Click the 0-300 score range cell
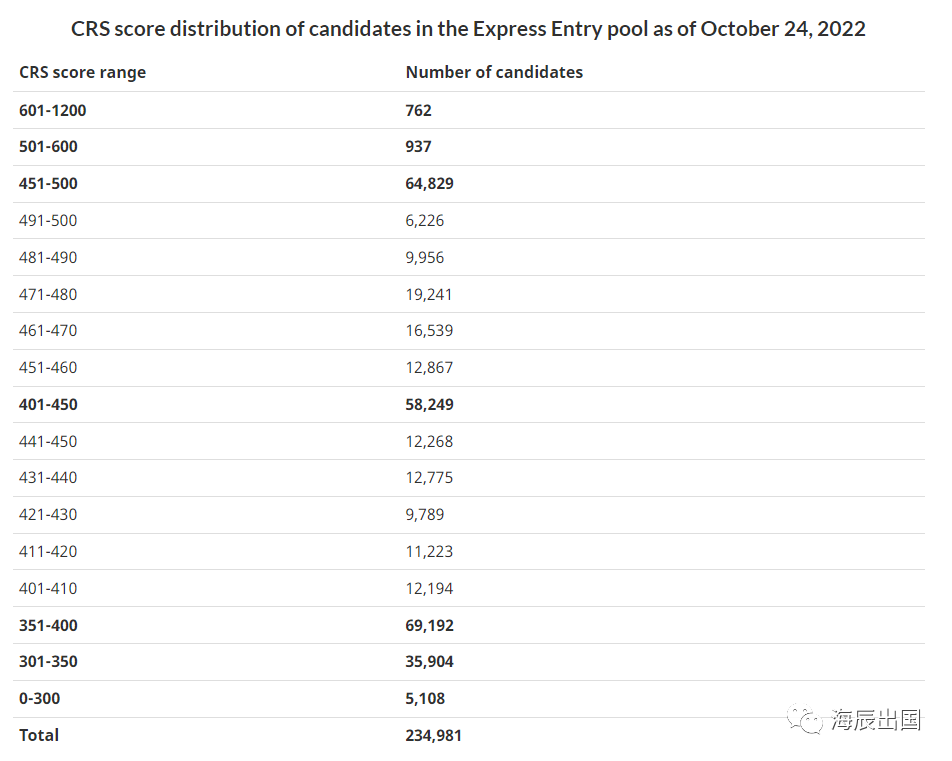Image resolution: width=952 pixels, height=761 pixels. tap(39, 699)
